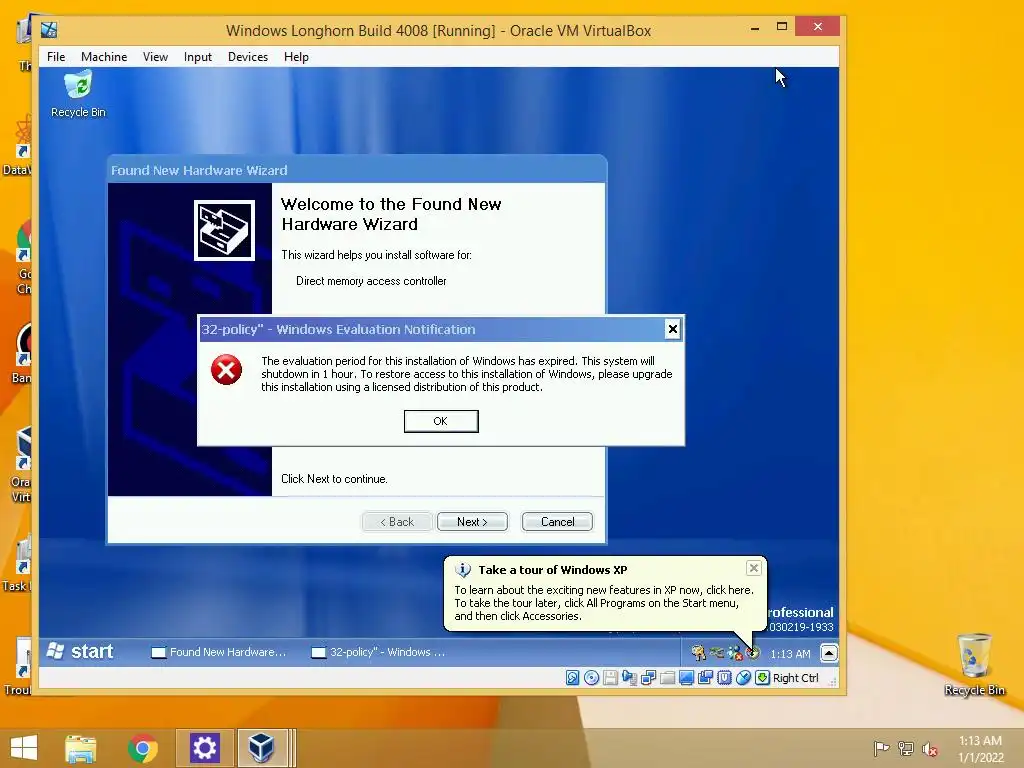Open the File menu
1024x768 pixels.
56,57
